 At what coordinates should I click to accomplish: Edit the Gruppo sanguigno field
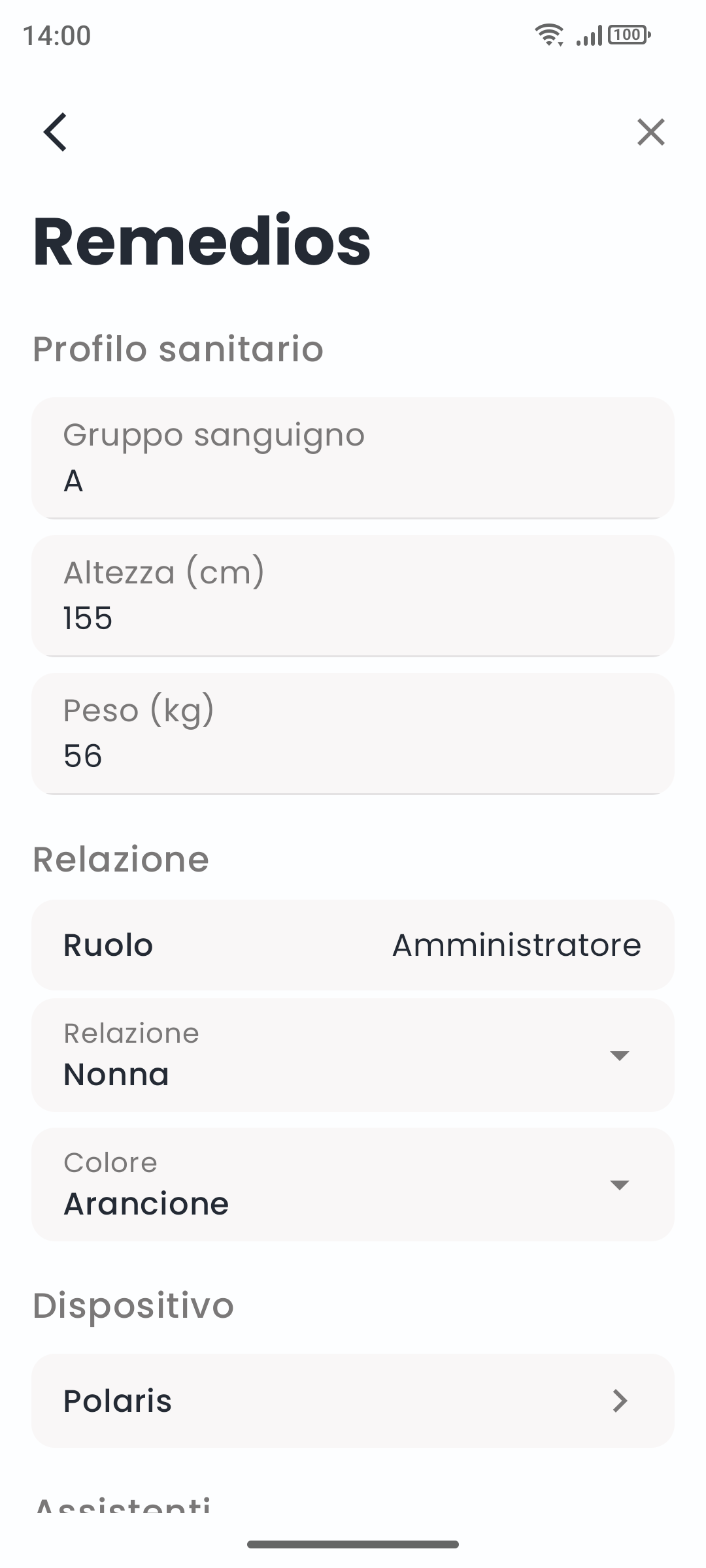click(x=353, y=459)
